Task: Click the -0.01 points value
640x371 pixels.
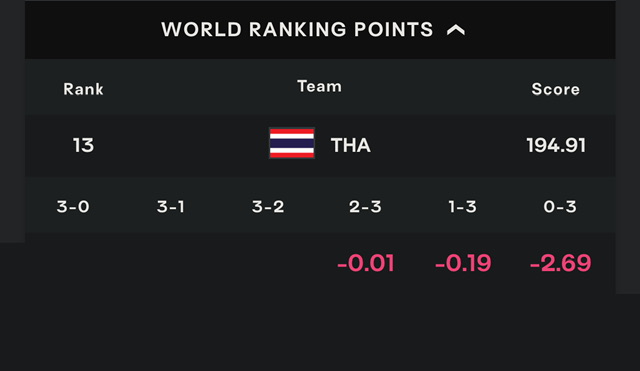Action: [366, 263]
